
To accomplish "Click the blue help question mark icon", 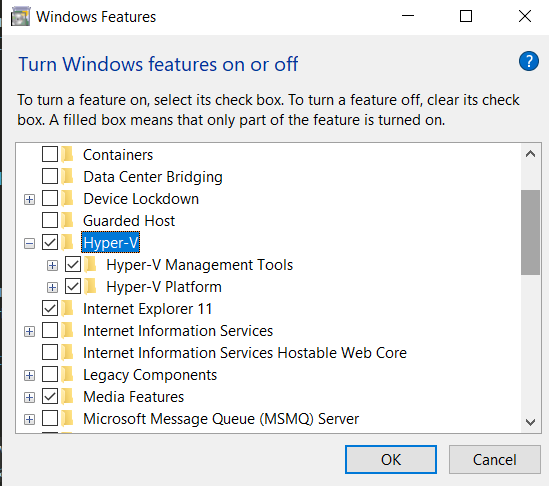I will pyautogui.click(x=529, y=61).
